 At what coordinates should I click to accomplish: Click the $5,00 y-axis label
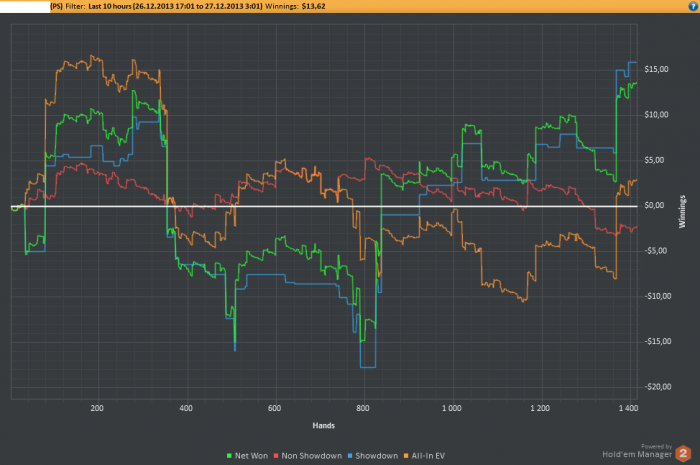pos(654,160)
